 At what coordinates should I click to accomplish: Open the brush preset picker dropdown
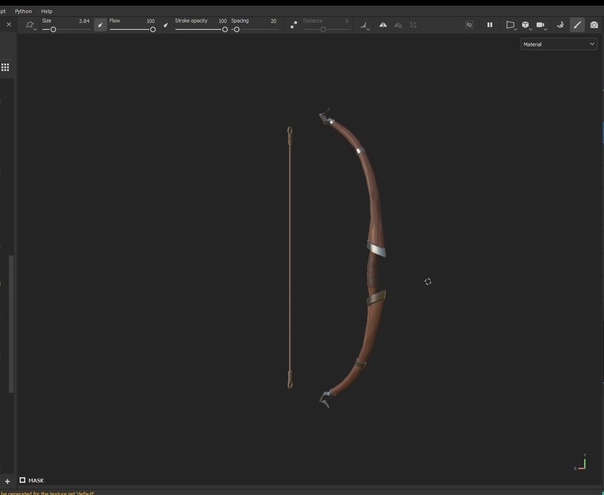pos(30,25)
